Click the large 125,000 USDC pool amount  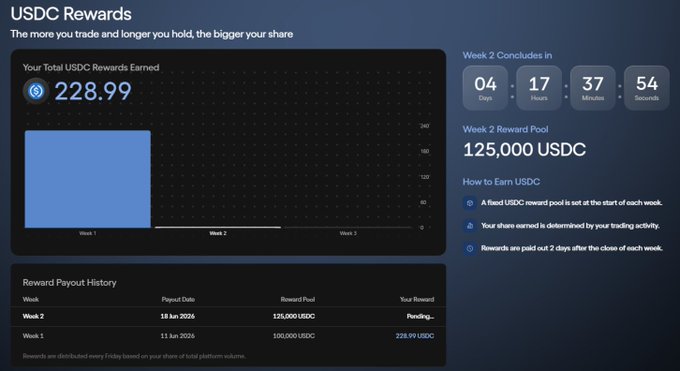(x=524, y=150)
